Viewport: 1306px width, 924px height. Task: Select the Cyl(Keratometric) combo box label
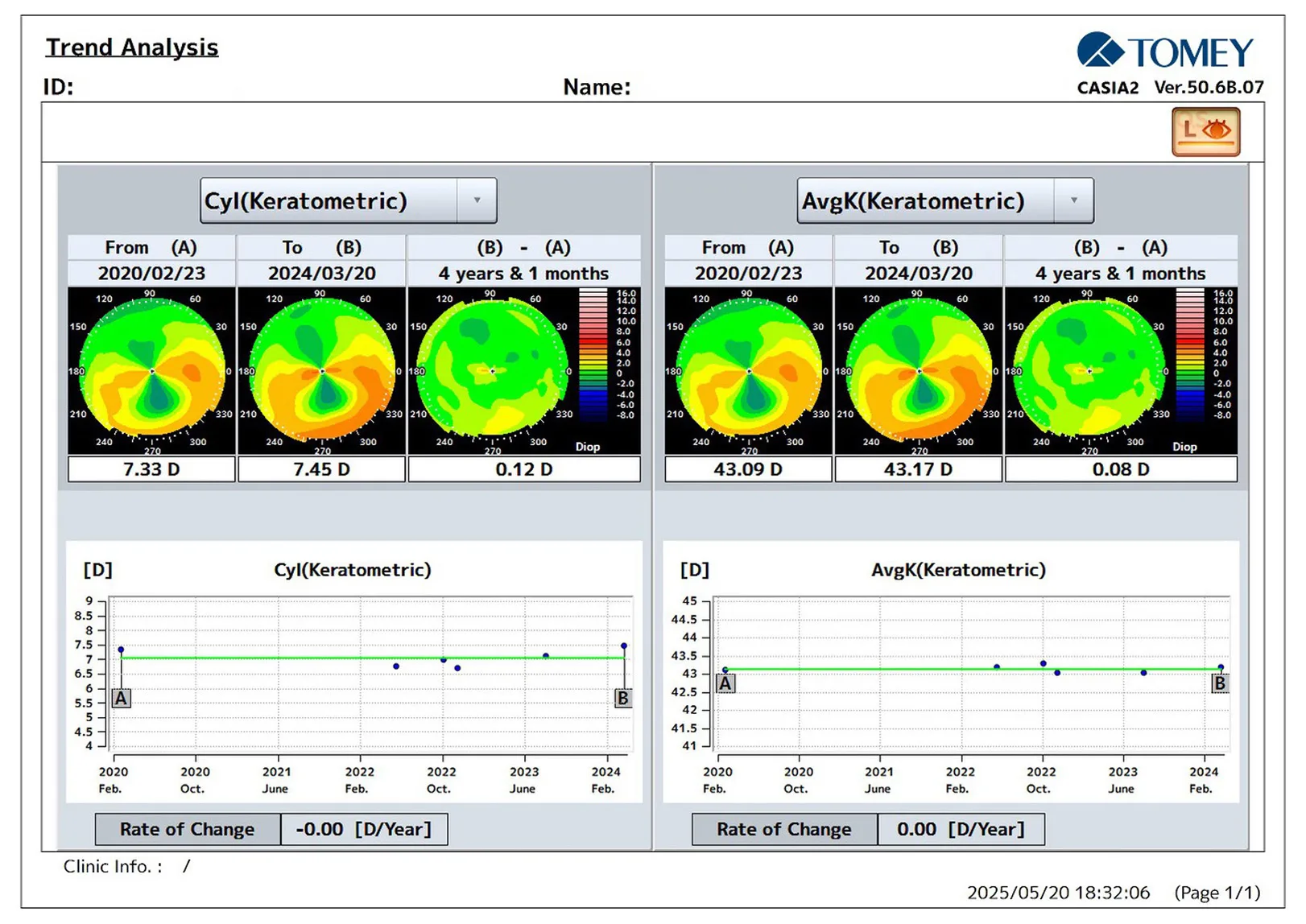click(306, 200)
